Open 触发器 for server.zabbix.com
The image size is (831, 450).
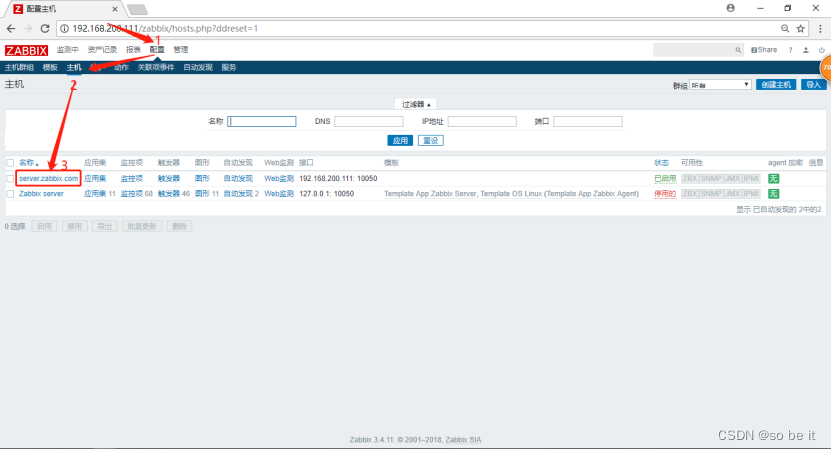[169, 179]
